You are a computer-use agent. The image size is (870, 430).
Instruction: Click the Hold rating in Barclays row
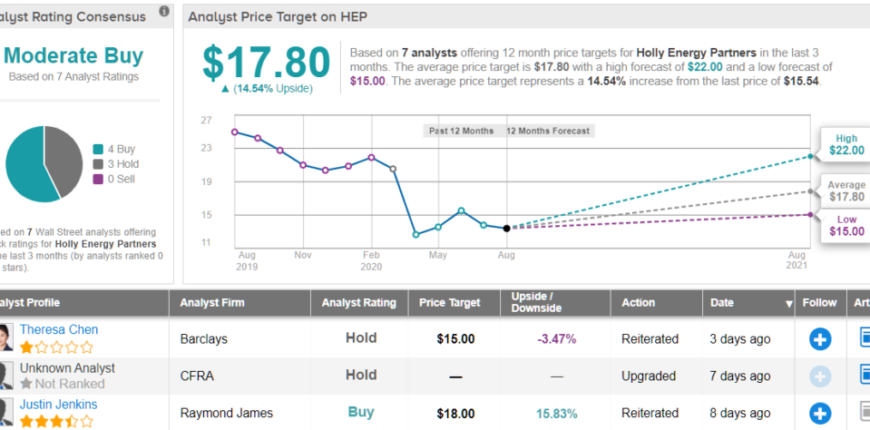(x=361, y=338)
